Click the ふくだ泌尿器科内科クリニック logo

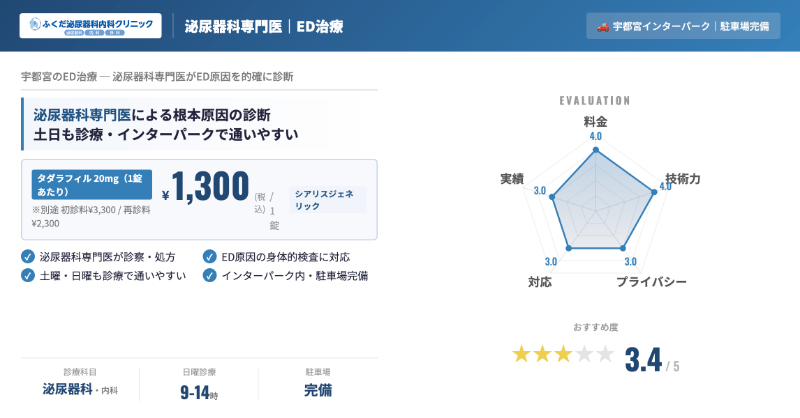pos(90,25)
